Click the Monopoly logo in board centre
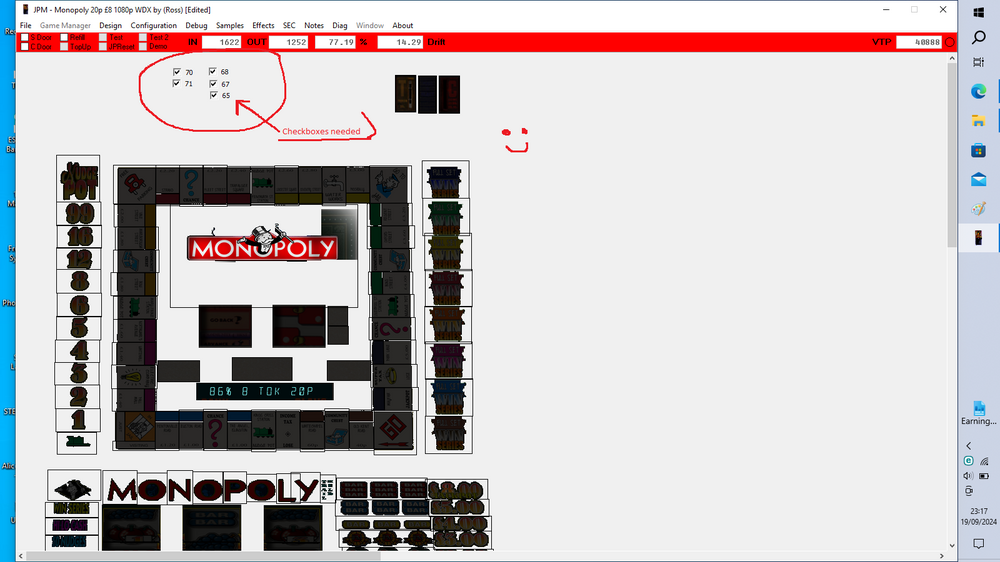The height and width of the screenshot is (562, 1000). 262,243
